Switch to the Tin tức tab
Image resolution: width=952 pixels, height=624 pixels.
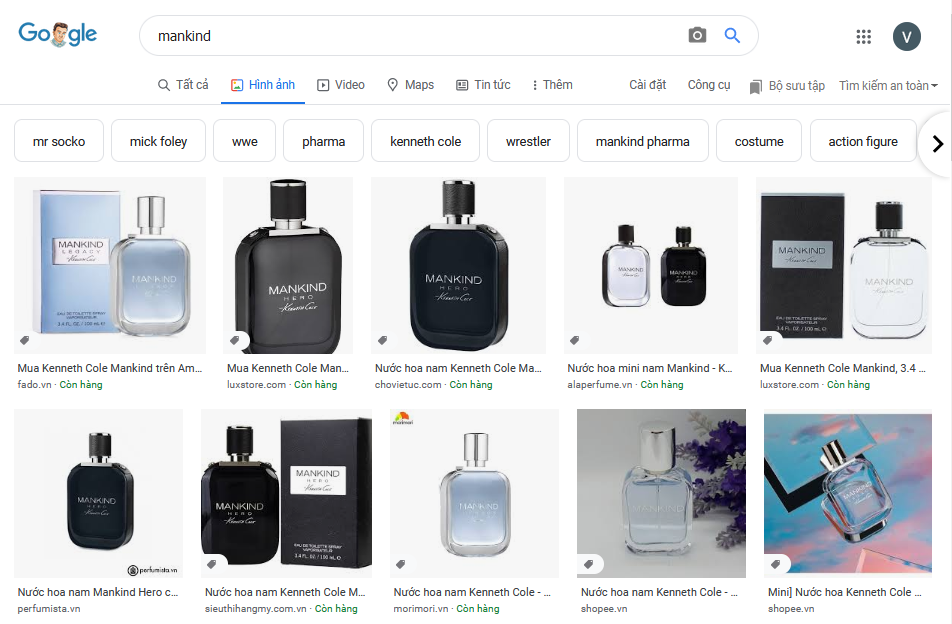(x=483, y=85)
